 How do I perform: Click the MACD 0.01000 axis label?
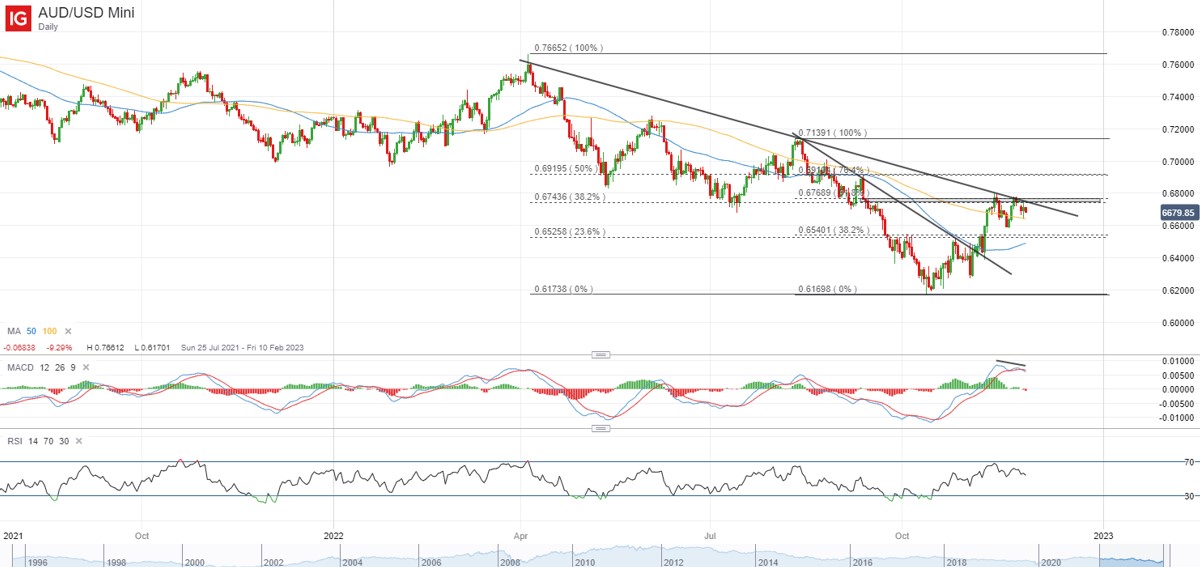tap(1177, 360)
